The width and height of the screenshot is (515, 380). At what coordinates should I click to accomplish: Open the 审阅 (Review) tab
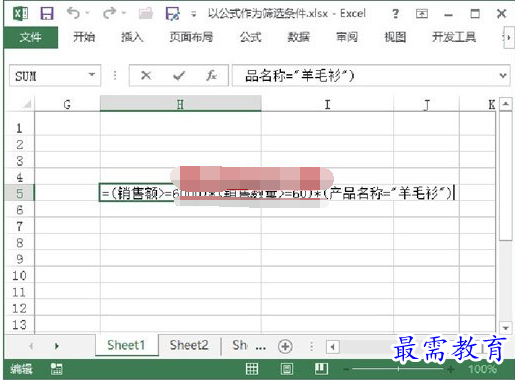point(347,37)
